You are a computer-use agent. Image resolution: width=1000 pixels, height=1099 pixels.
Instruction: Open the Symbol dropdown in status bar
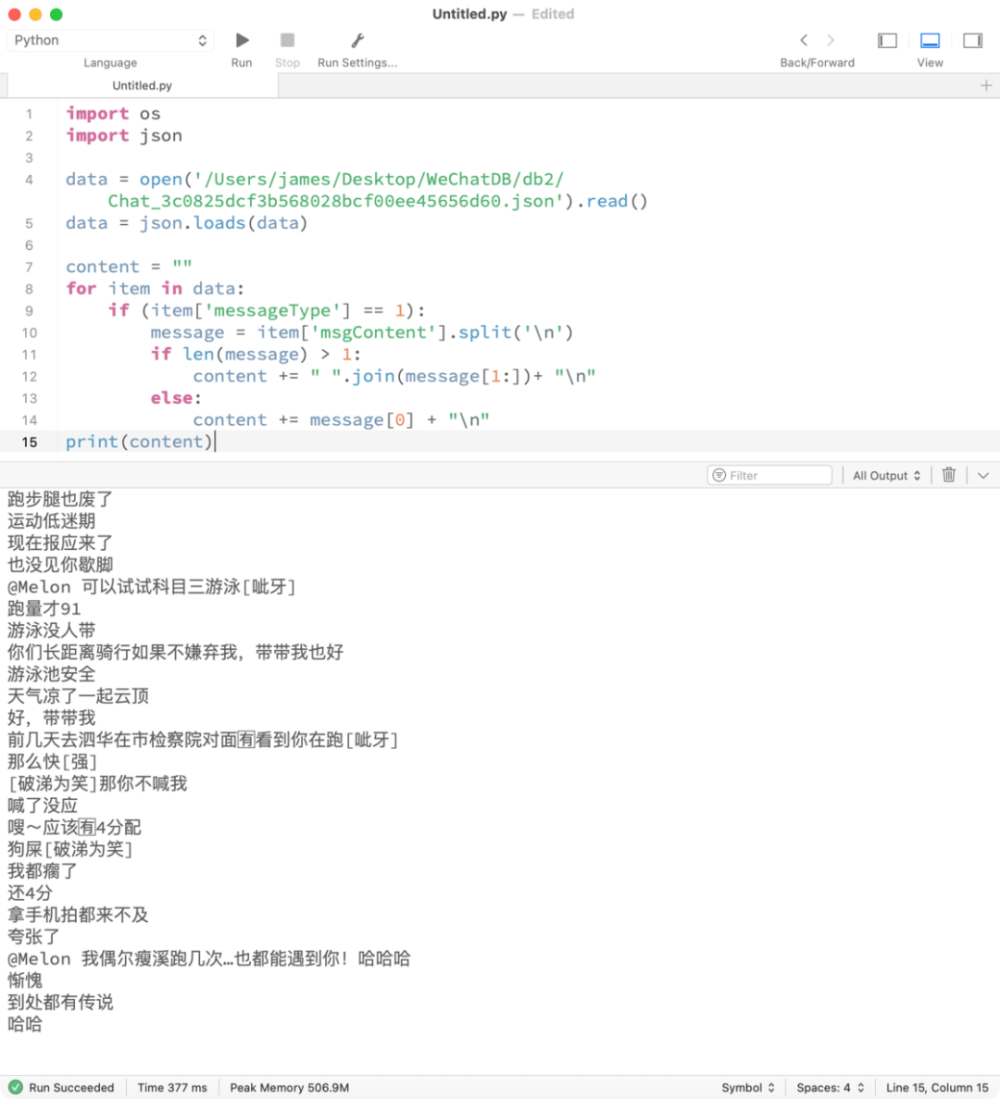748,1087
